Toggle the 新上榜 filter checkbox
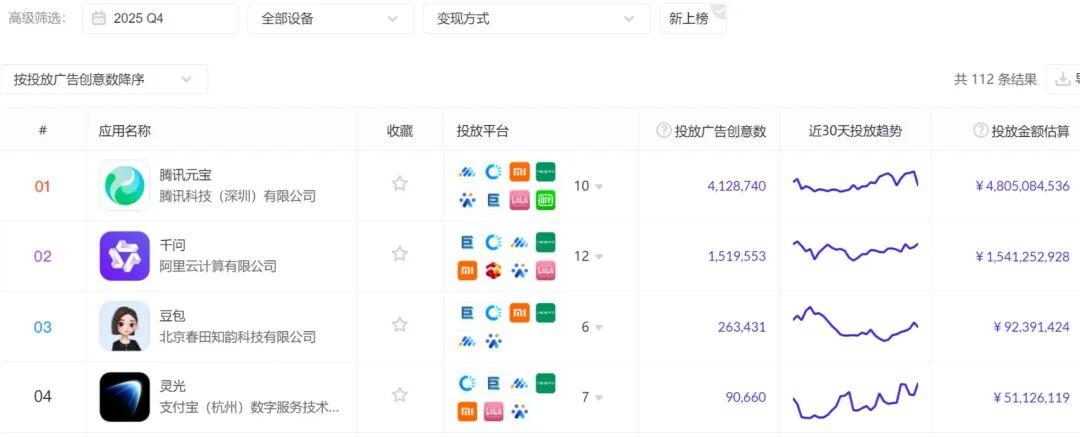This screenshot has width=1080, height=437. pos(693,18)
